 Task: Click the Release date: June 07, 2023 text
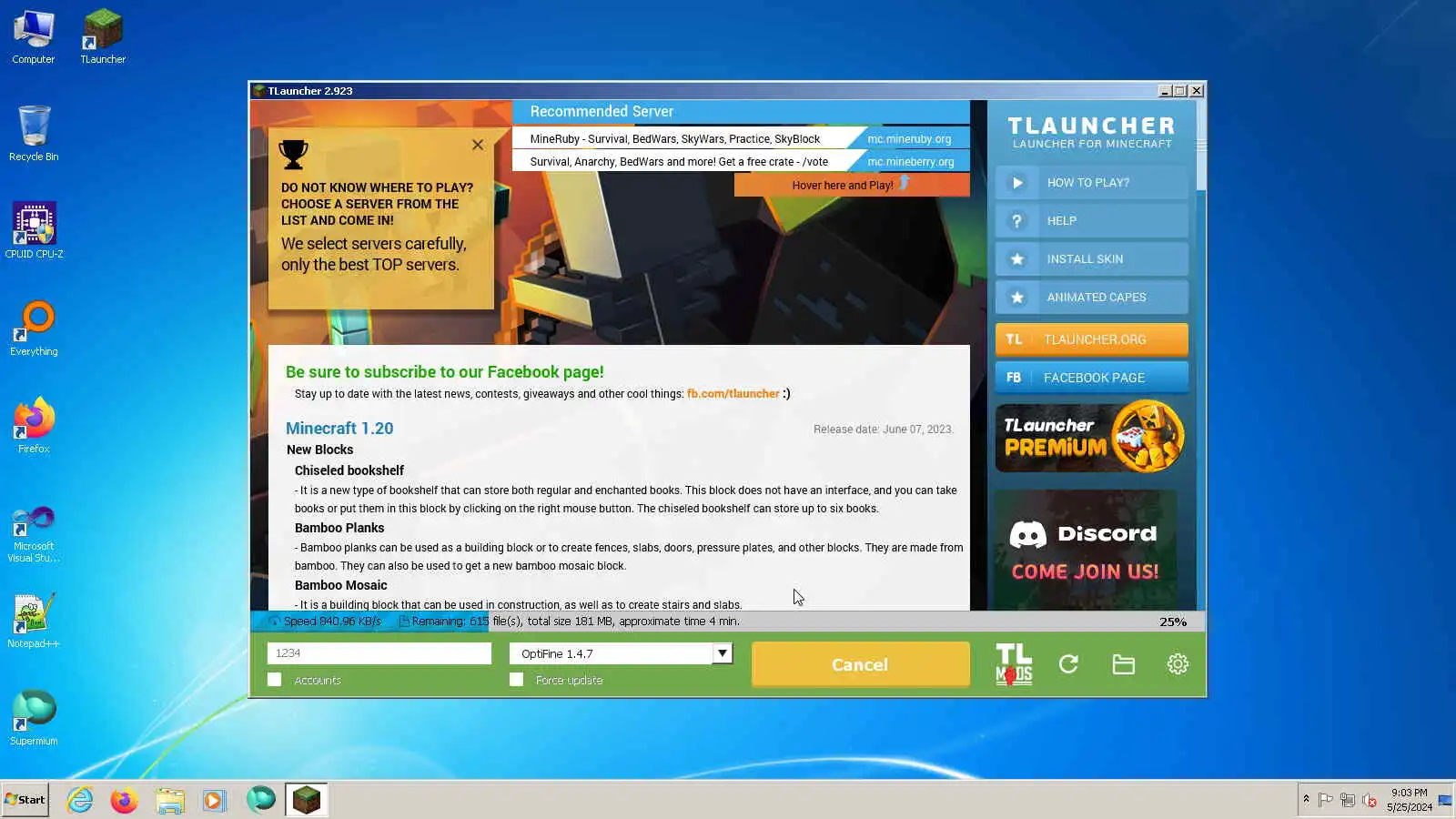coord(884,430)
